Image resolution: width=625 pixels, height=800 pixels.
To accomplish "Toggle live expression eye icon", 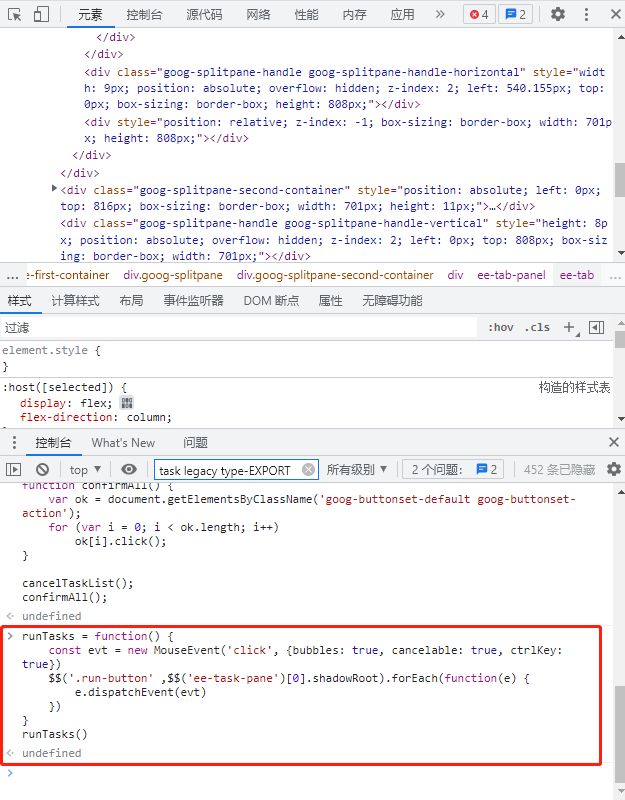I will click(129, 469).
